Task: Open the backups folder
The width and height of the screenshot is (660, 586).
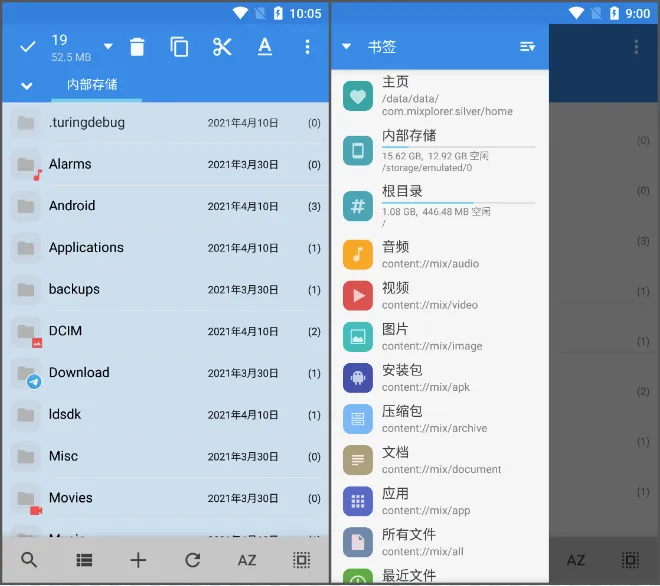Action: pyautogui.click(x=165, y=289)
